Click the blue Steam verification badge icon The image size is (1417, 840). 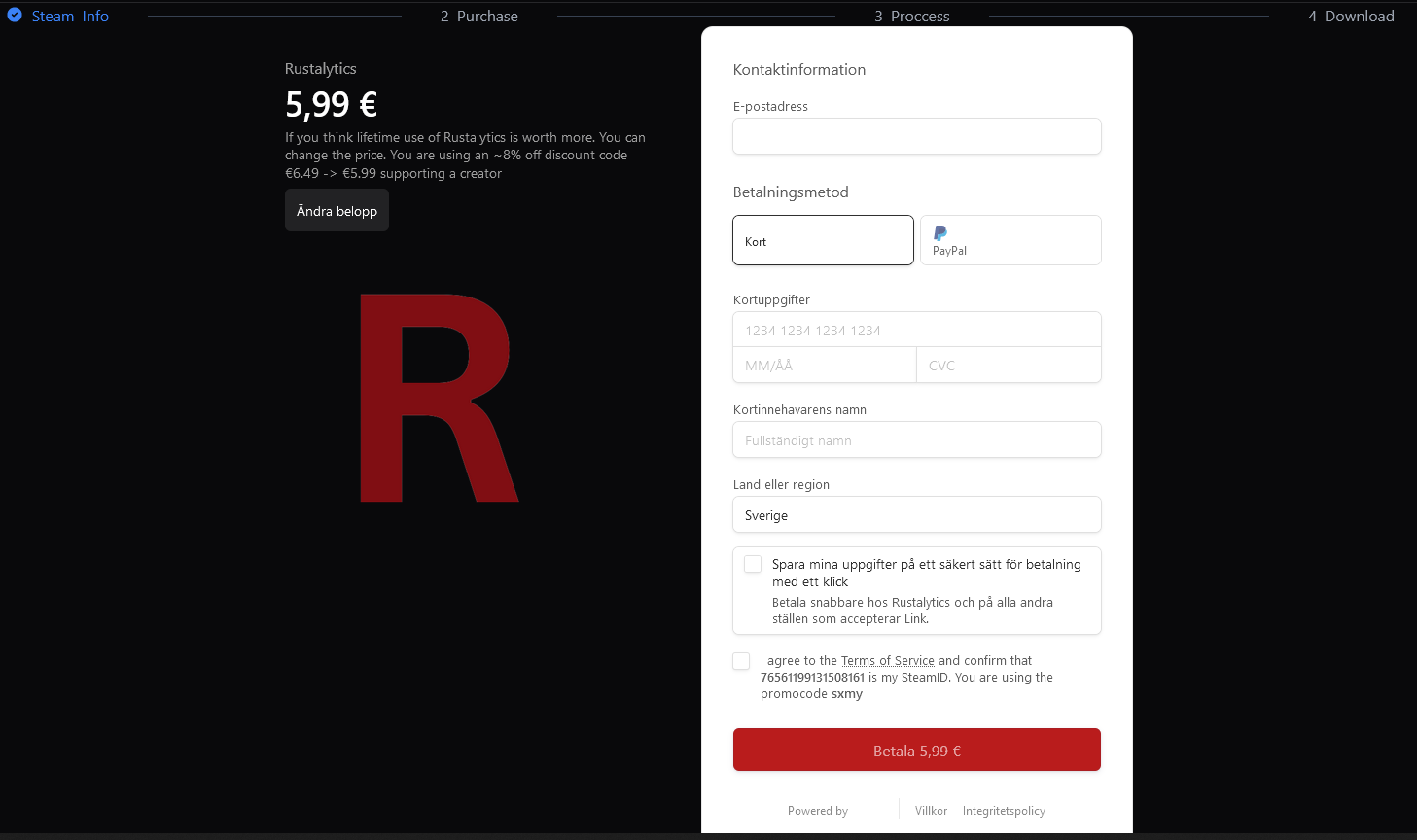(13, 15)
